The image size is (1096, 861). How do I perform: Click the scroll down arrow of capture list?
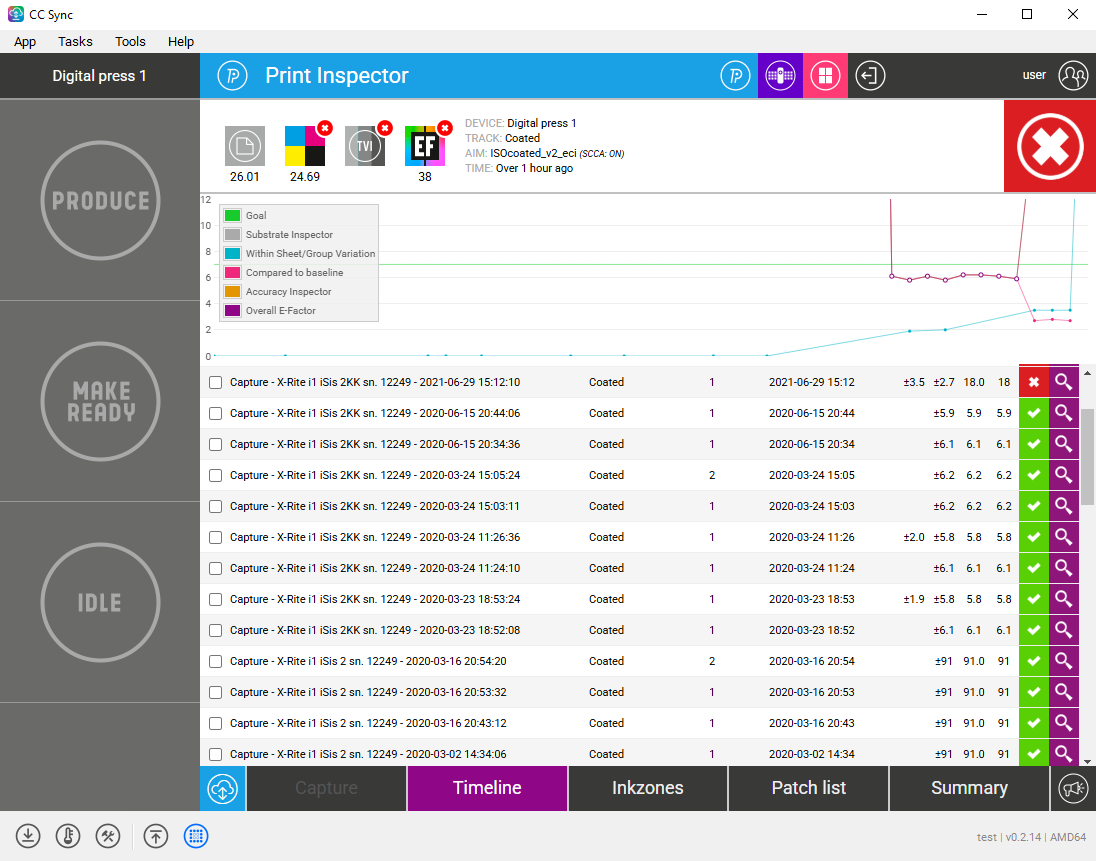1087,761
